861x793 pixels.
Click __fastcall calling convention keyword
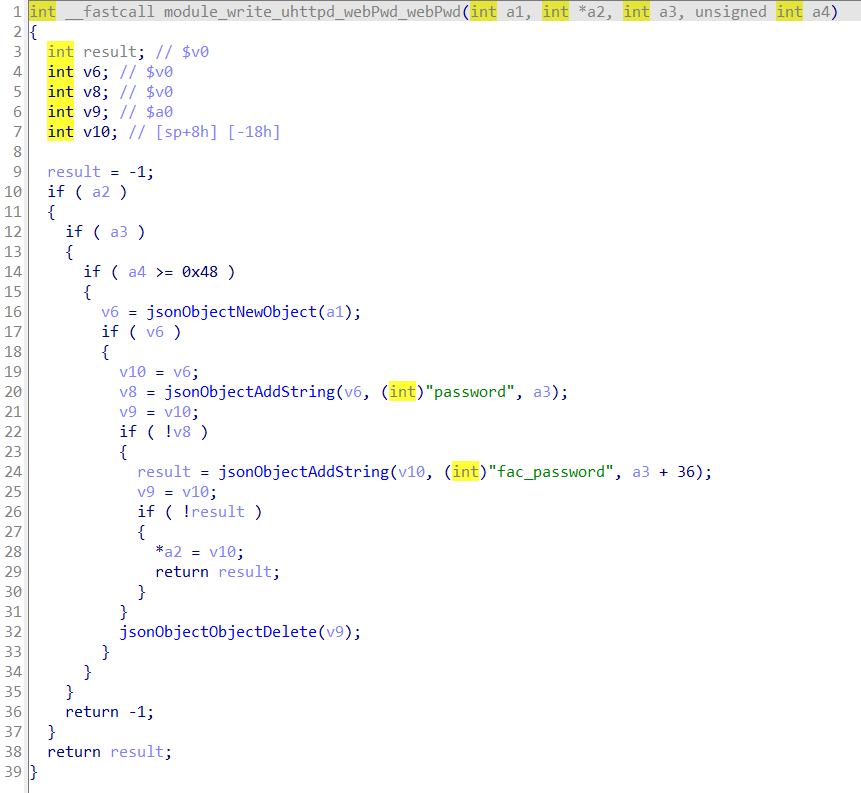point(109,12)
